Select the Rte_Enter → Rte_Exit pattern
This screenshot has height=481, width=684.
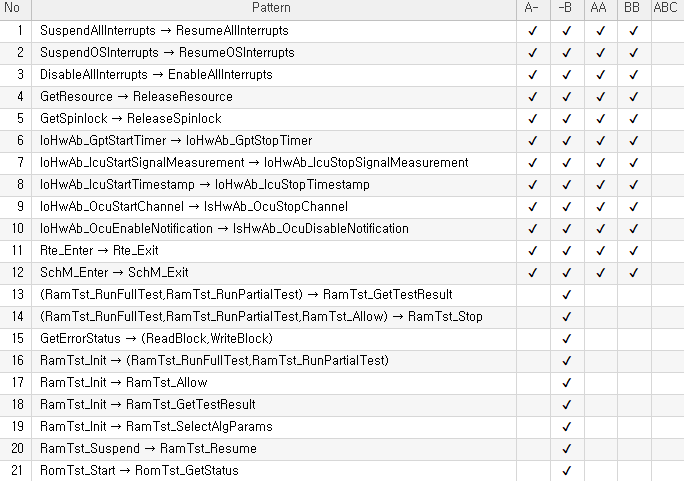tap(99, 251)
